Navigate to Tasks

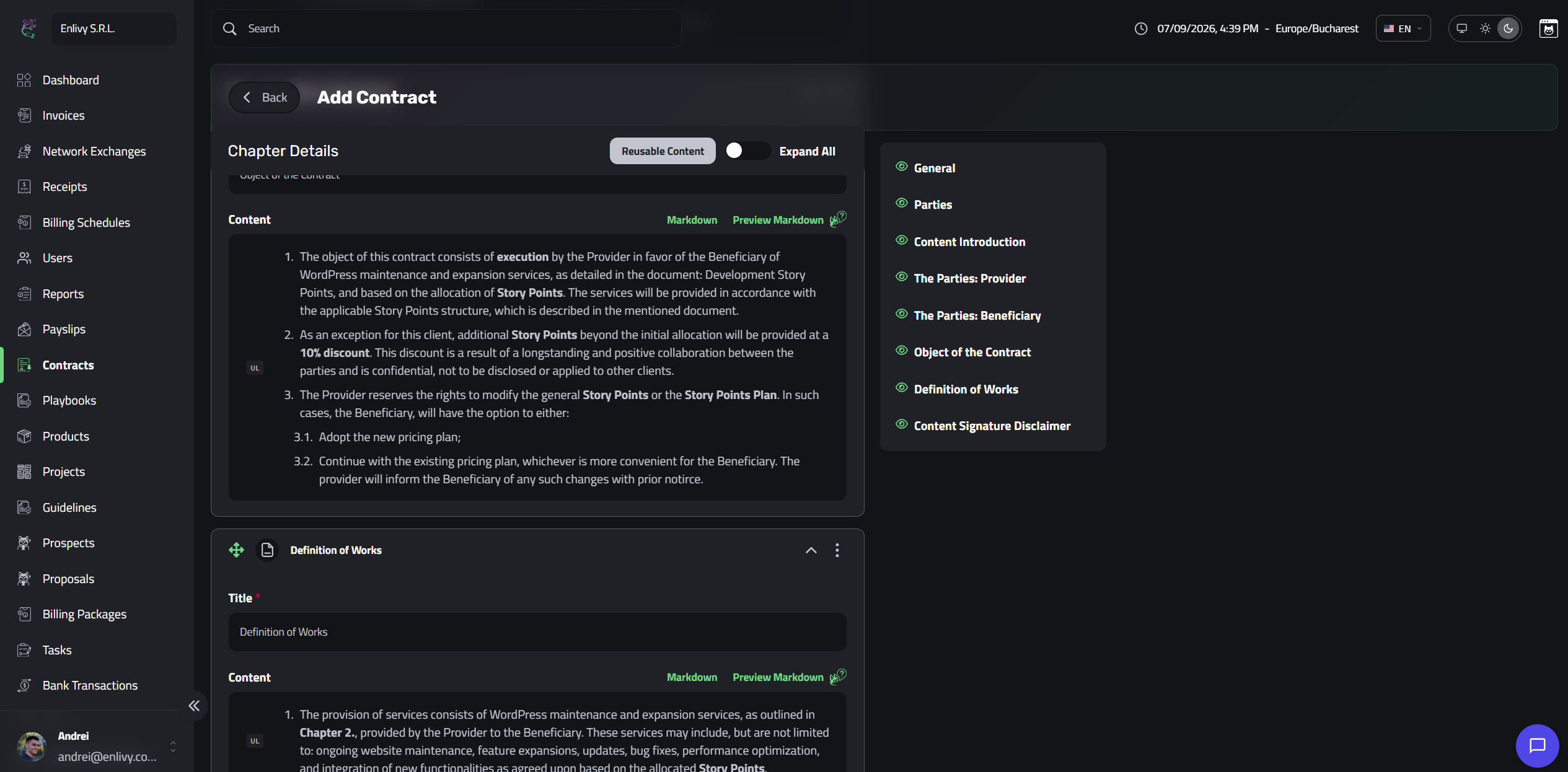(x=57, y=650)
